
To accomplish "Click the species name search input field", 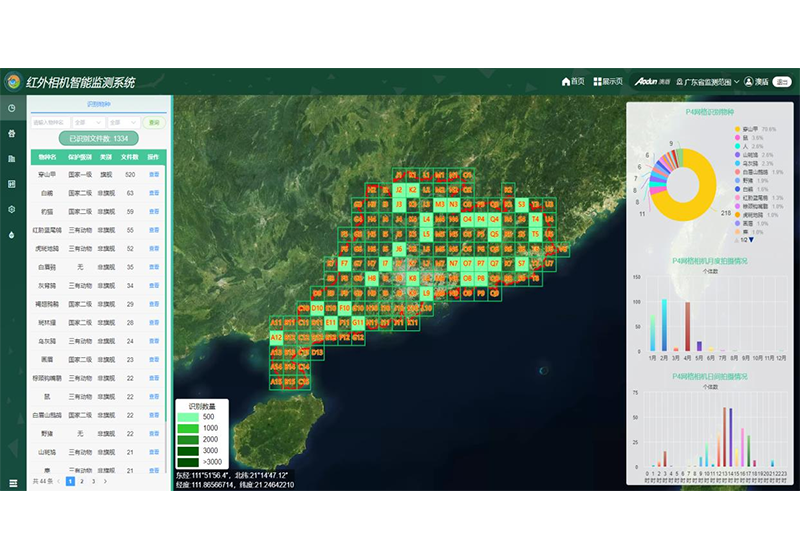I will pos(50,122).
